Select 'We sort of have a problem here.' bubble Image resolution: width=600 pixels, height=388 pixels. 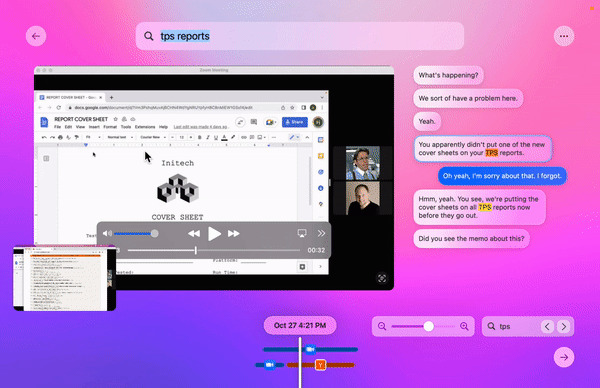click(x=468, y=98)
